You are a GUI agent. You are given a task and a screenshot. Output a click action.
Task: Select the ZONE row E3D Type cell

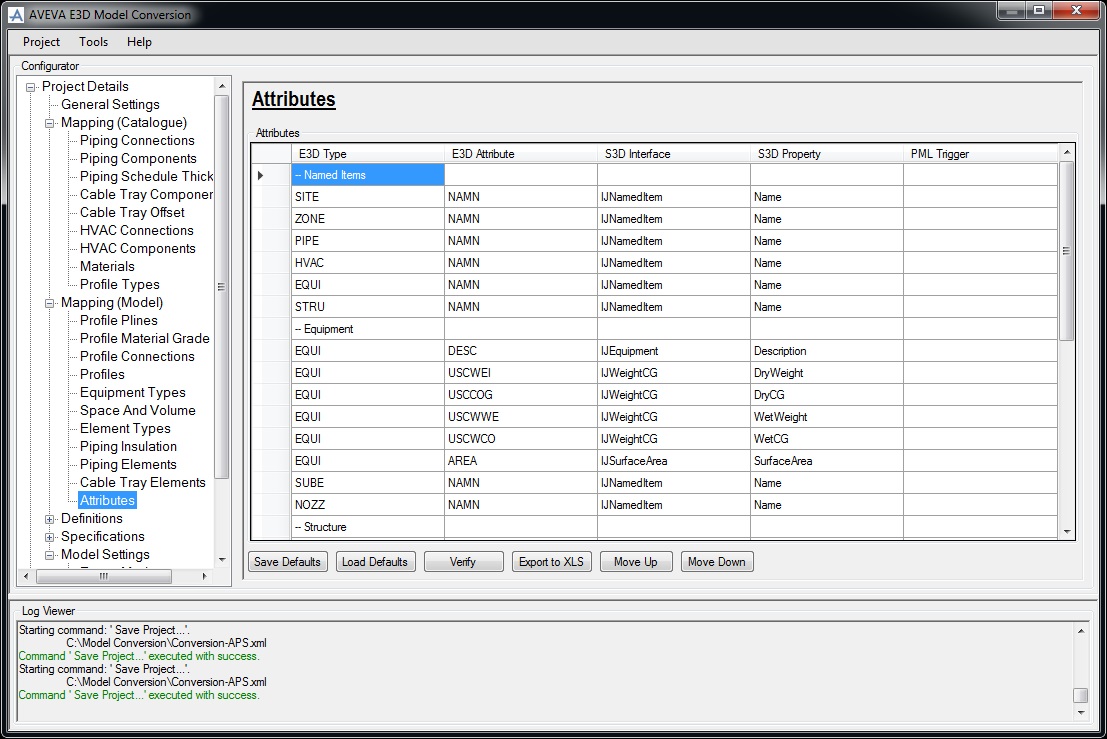tap(368, 219)
